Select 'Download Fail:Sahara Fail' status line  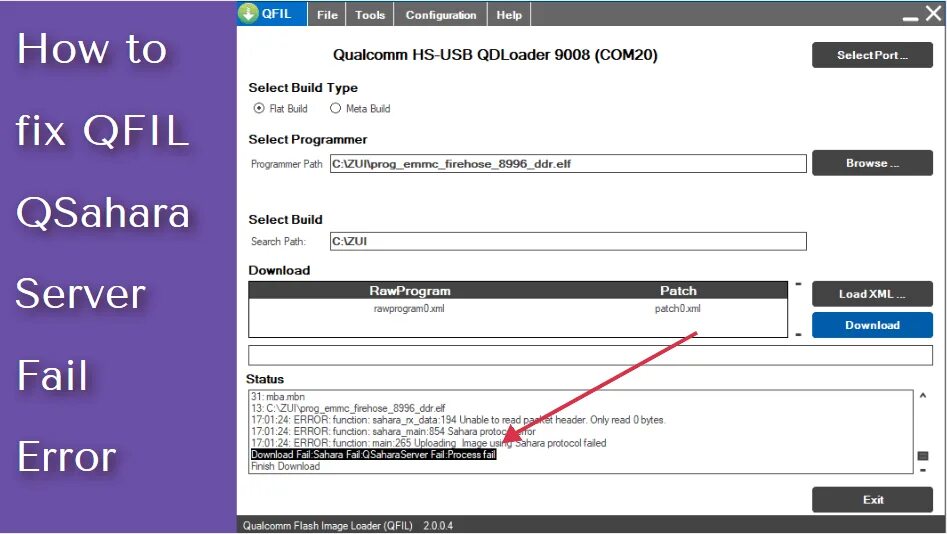coord(373,454)
